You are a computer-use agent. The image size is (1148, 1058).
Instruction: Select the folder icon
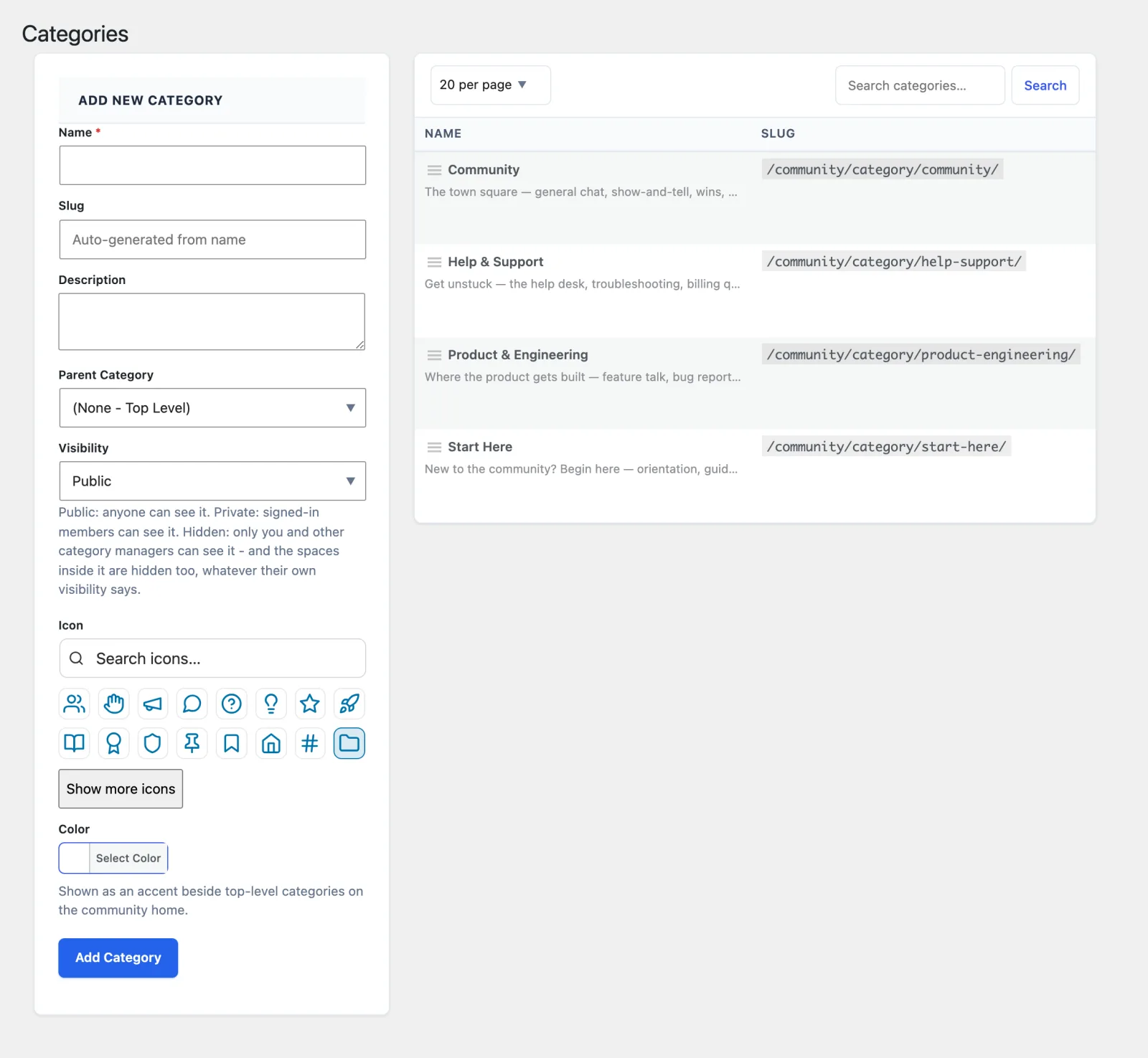(349, 743)
